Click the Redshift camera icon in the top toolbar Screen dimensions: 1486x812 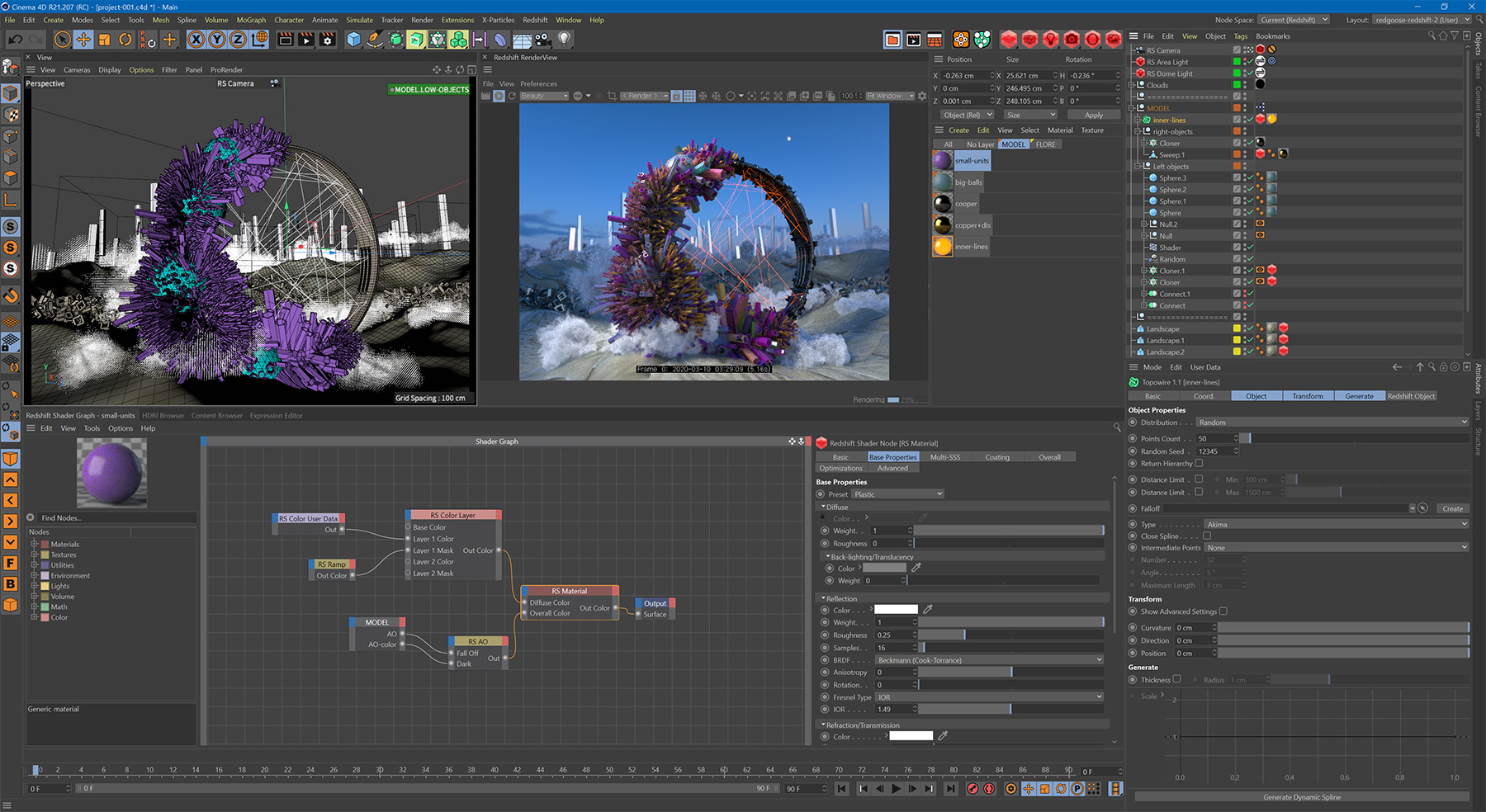(1072, 39)
